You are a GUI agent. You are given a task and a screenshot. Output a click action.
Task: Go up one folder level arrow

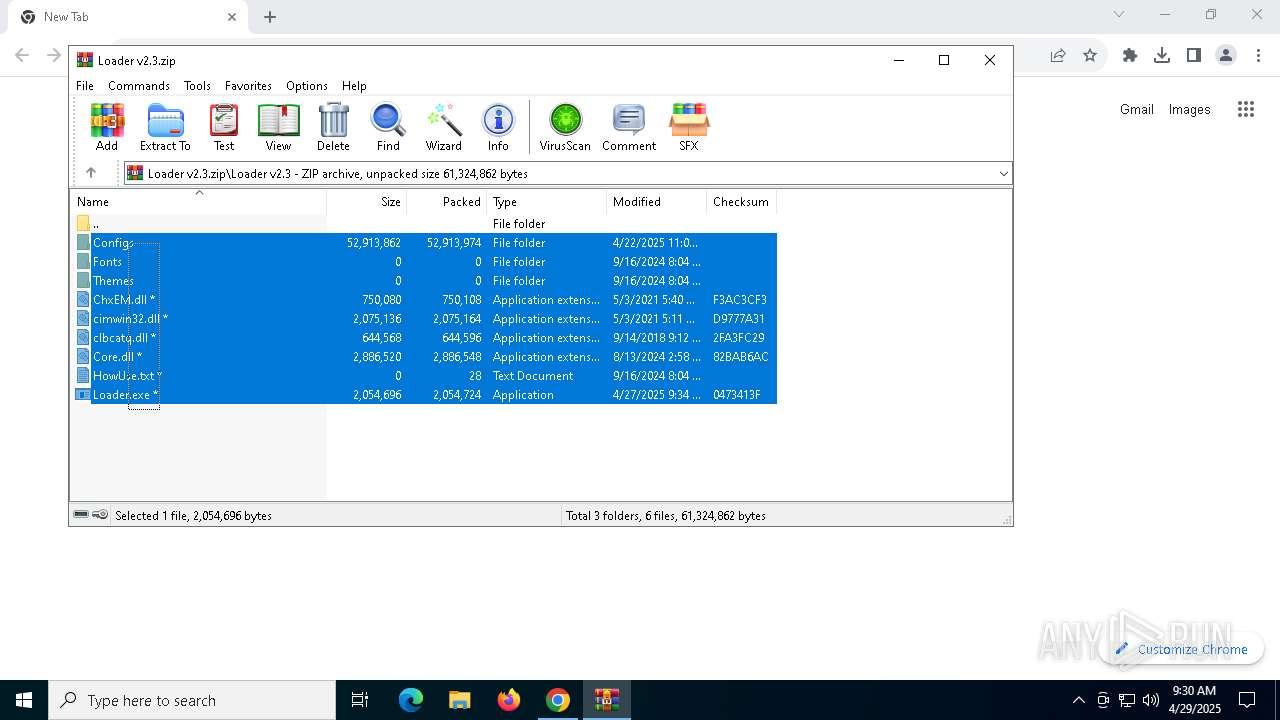pyautogui.click(x=91, y=173)
